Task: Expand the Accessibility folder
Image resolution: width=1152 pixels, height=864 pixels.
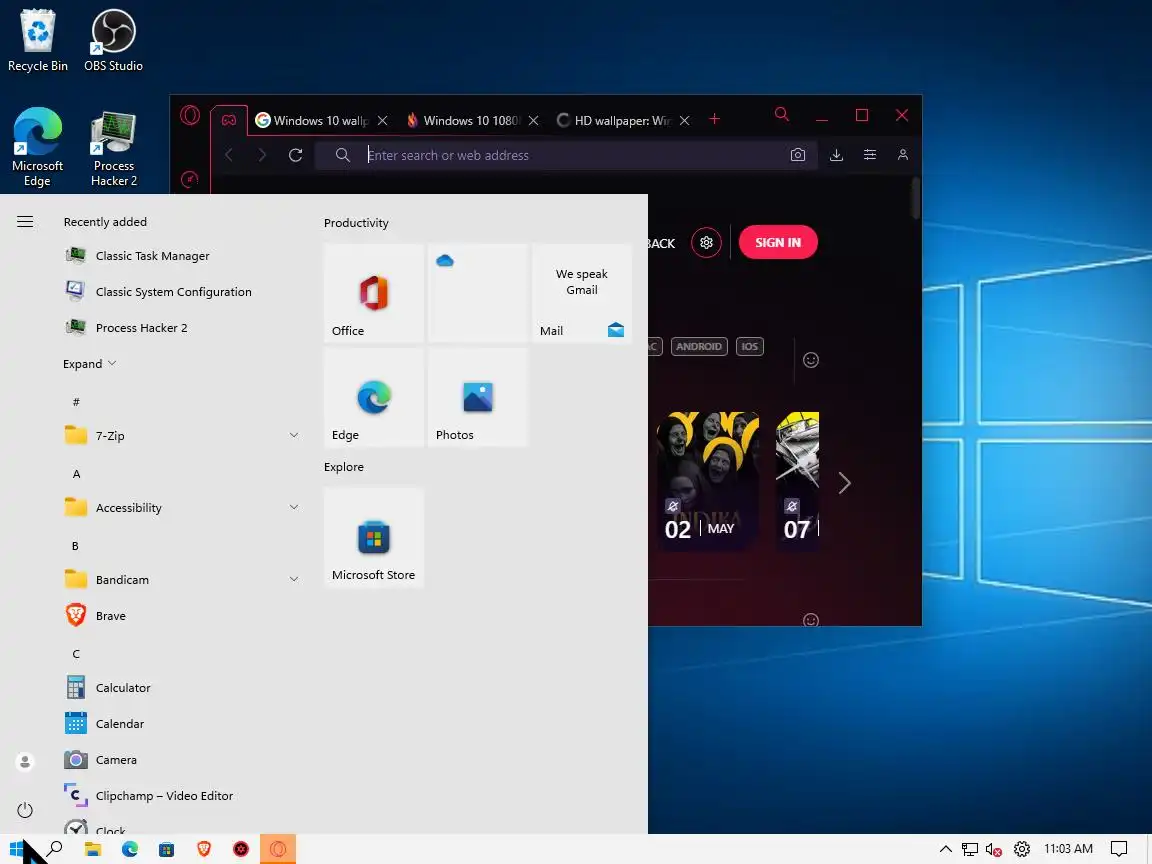Action: coord(182,508)
